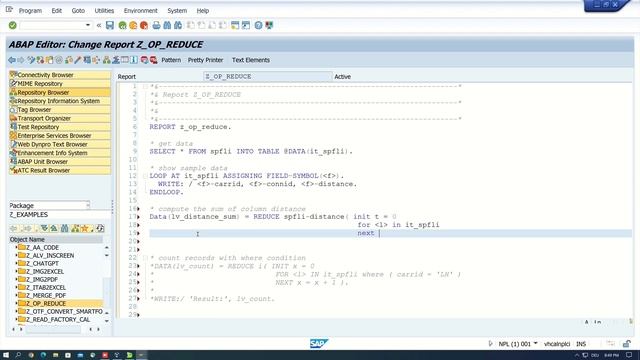Select Z_READ_FACTORY_CAL in the object tree
This screenshot has width=640, height=360.
[x=58, y=320]
